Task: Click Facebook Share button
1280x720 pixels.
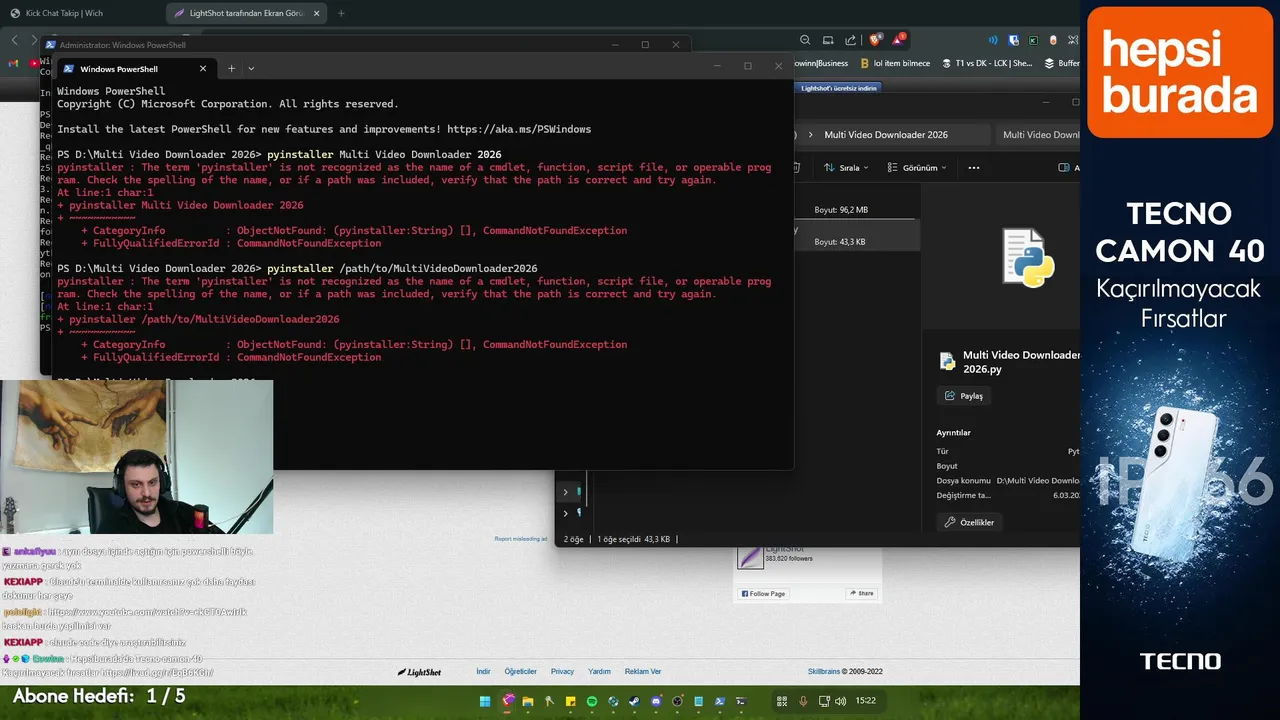Action: (x=861, y=593)
